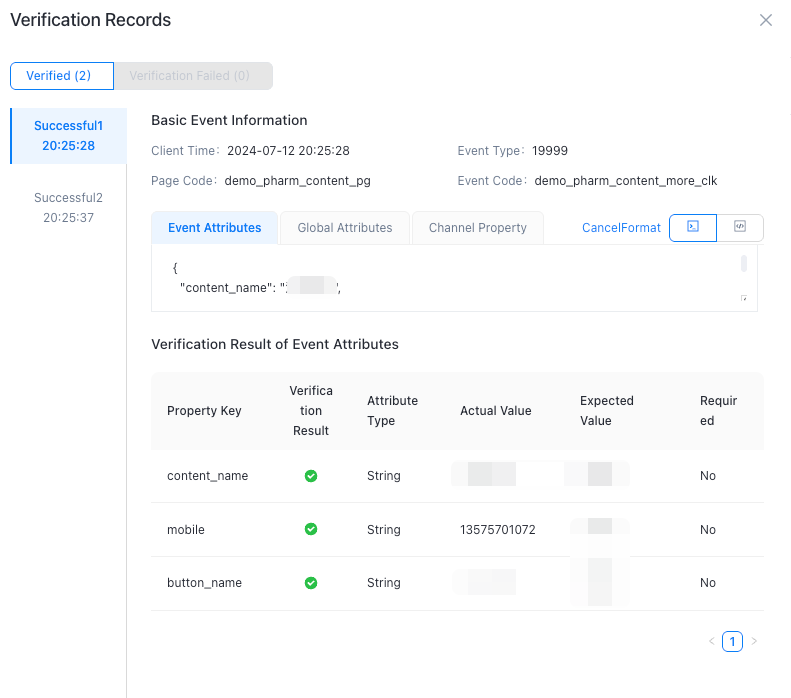Screen dimensions: 791x698
Task: Click No in the button_name row
Action: pos(708,583)
